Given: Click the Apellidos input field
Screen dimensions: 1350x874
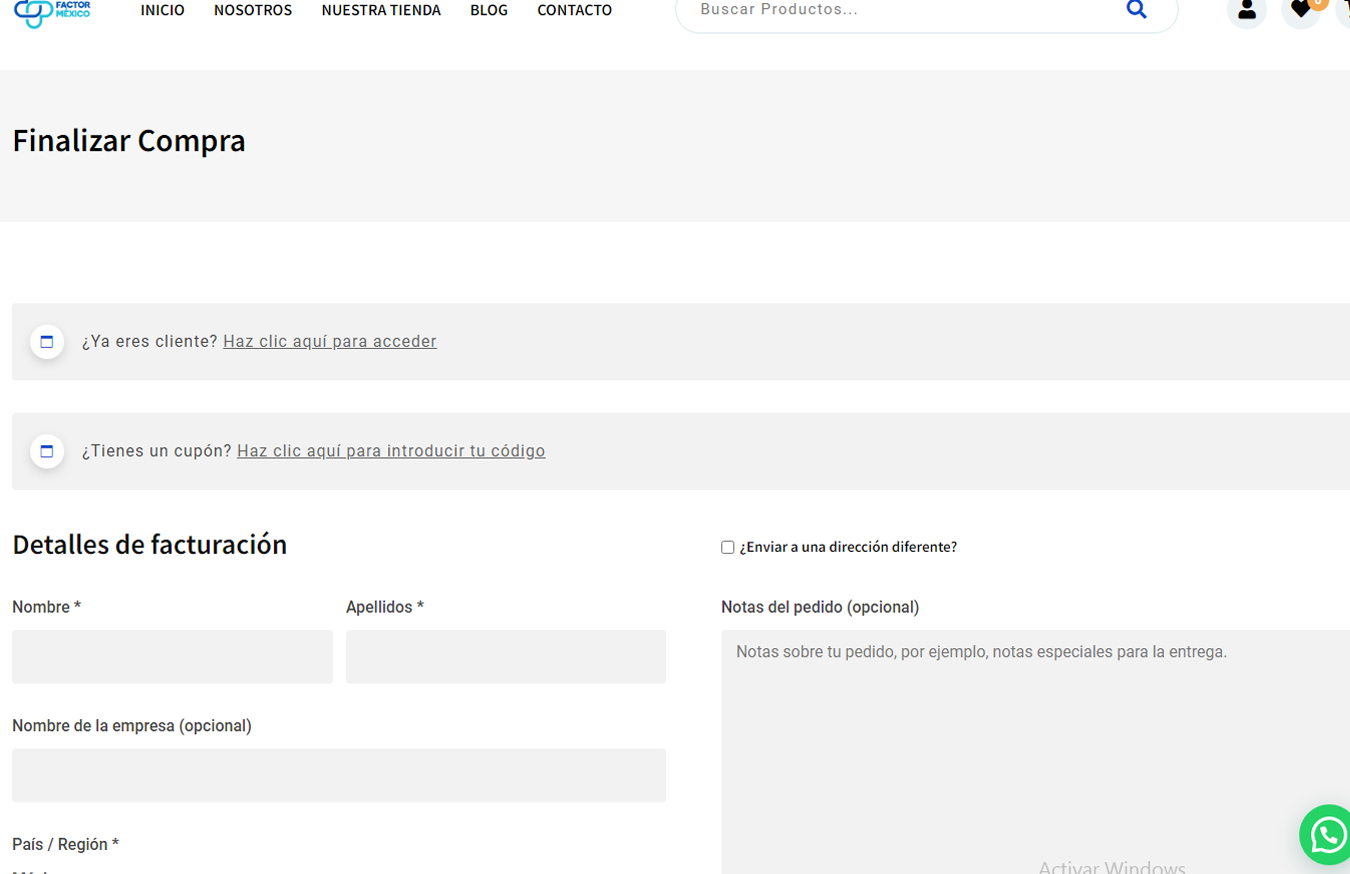Looking at the screenshot, I should coord(506,657).
